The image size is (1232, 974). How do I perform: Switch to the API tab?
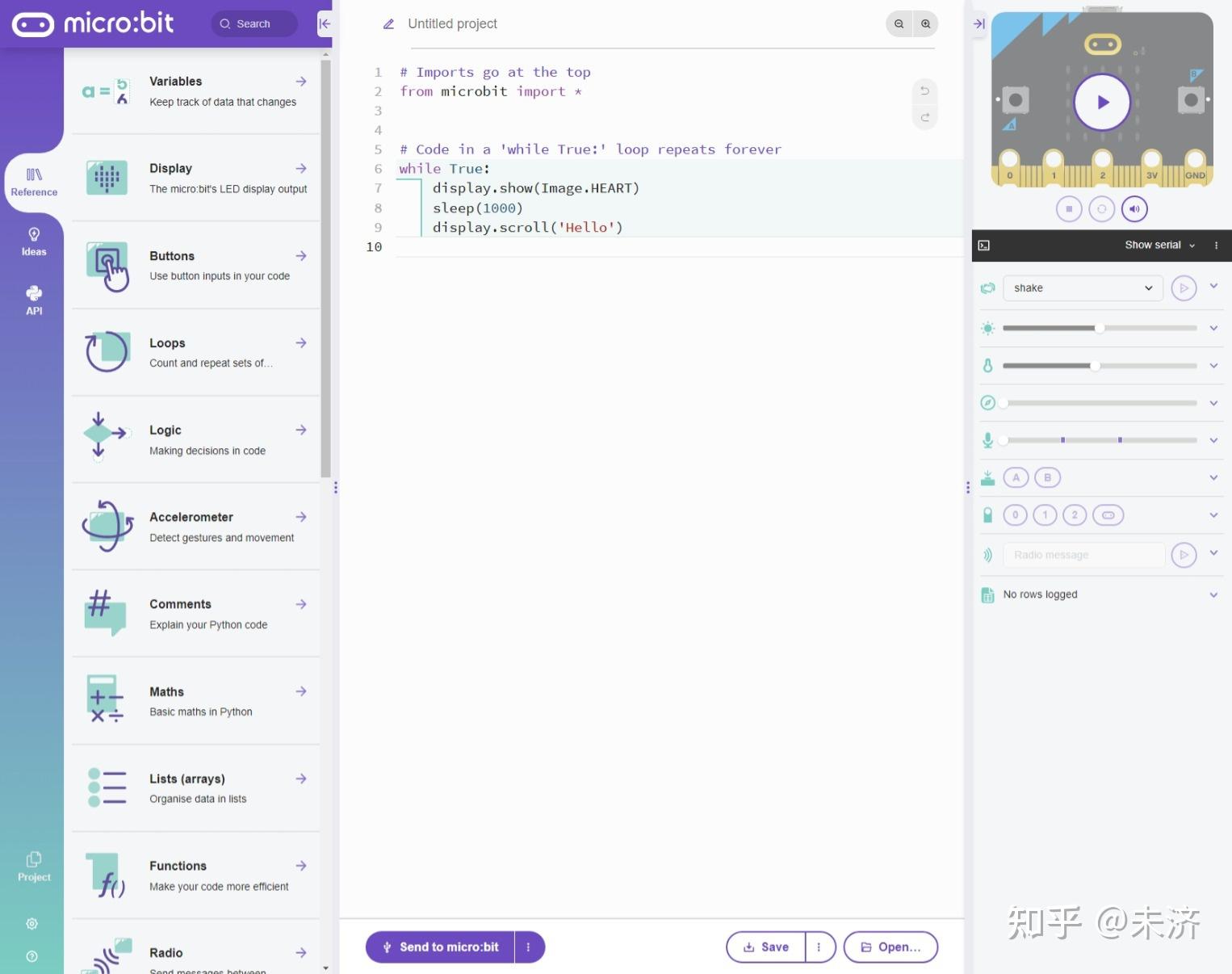click(x=34, y=300)
